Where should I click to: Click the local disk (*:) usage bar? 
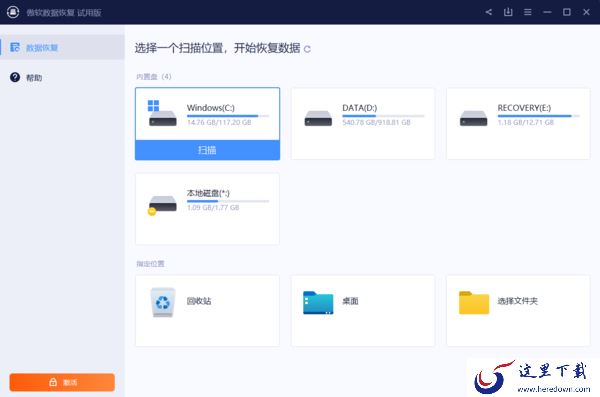[228, 201]
